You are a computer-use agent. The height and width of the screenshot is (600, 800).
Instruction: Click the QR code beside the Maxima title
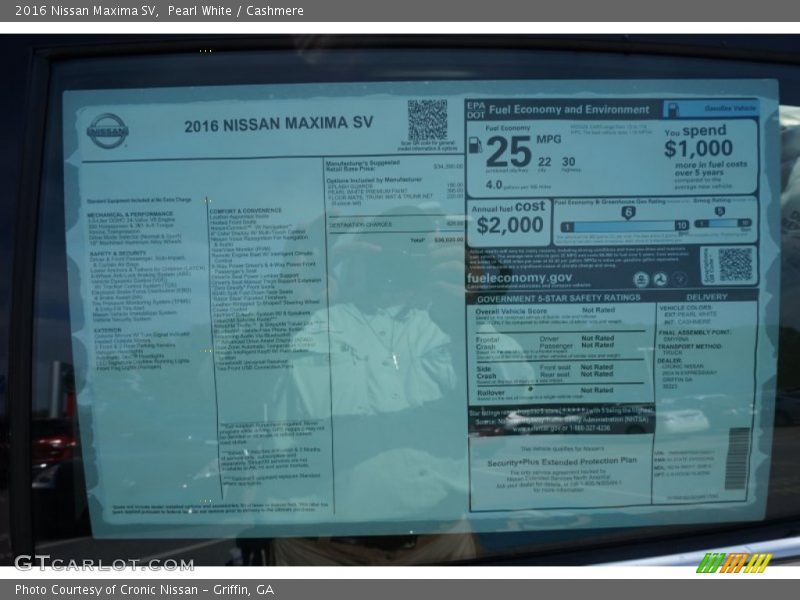pos(427,120)
